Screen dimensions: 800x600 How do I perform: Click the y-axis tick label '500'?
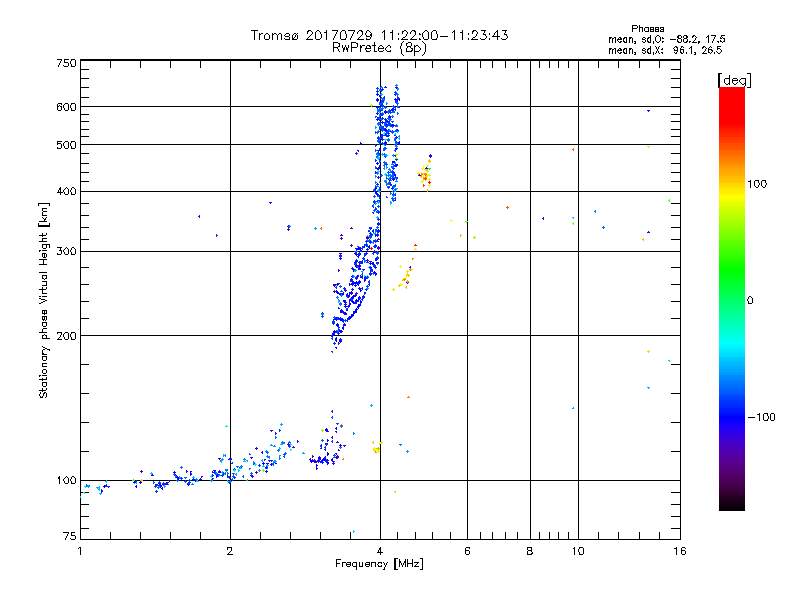[66, 145]
